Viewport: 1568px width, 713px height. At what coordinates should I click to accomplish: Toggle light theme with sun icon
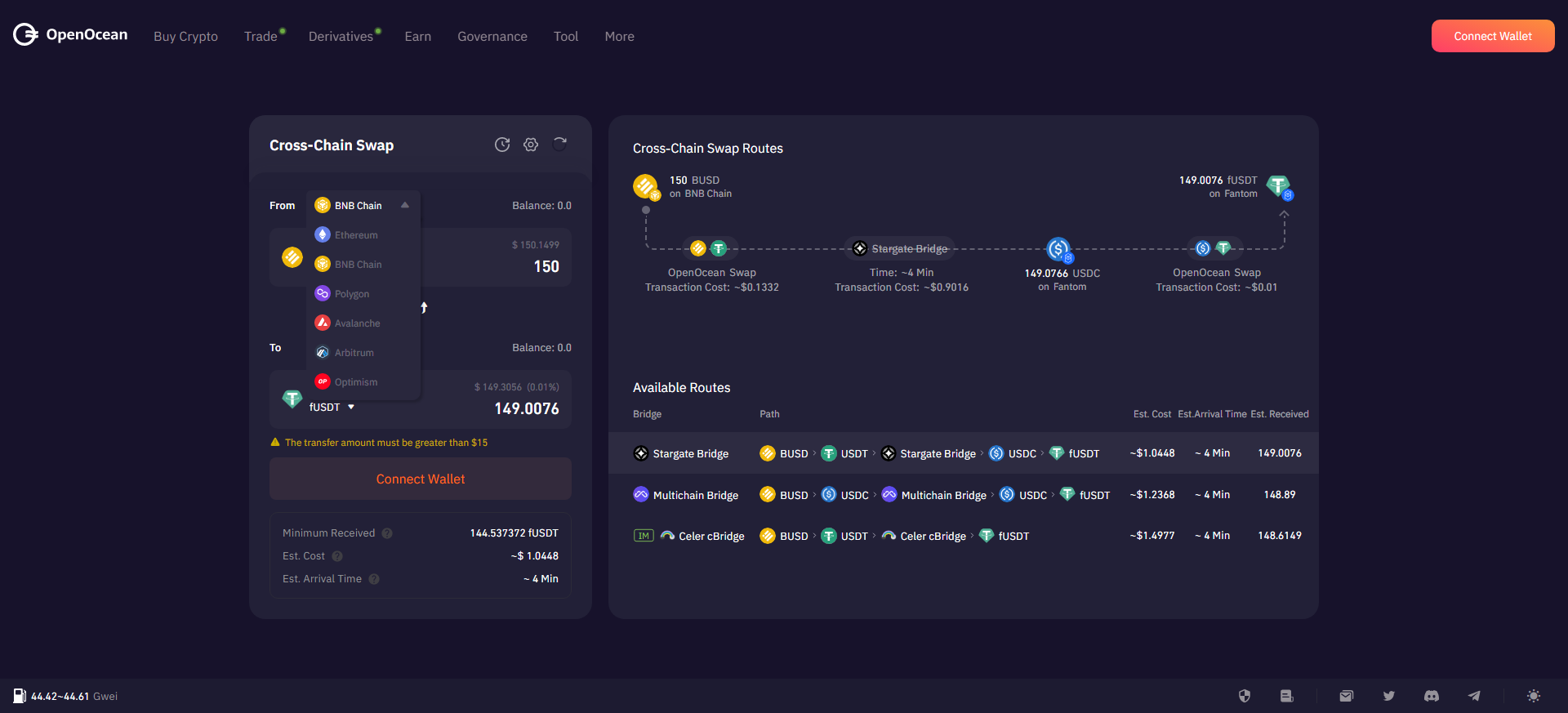pos(1533,696)
